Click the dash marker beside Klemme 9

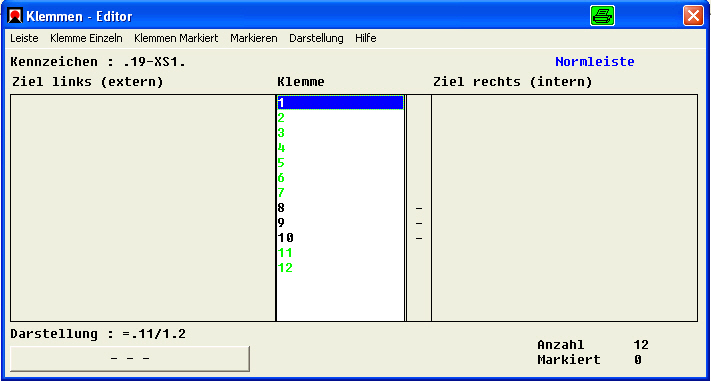point(419,223)
